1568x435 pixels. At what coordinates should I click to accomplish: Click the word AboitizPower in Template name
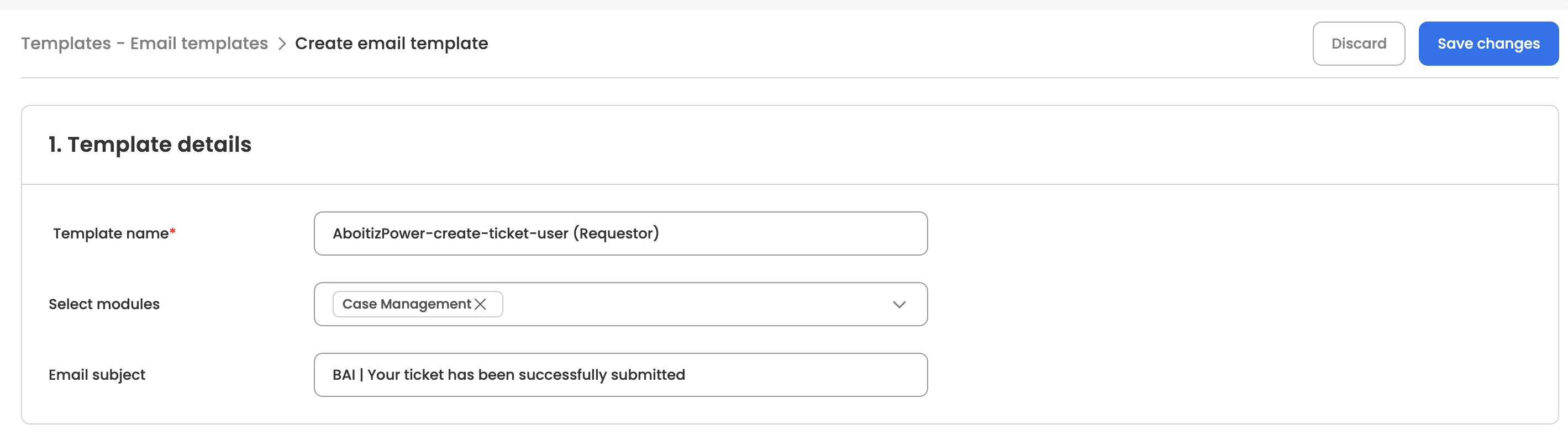[x=378, y=234]
